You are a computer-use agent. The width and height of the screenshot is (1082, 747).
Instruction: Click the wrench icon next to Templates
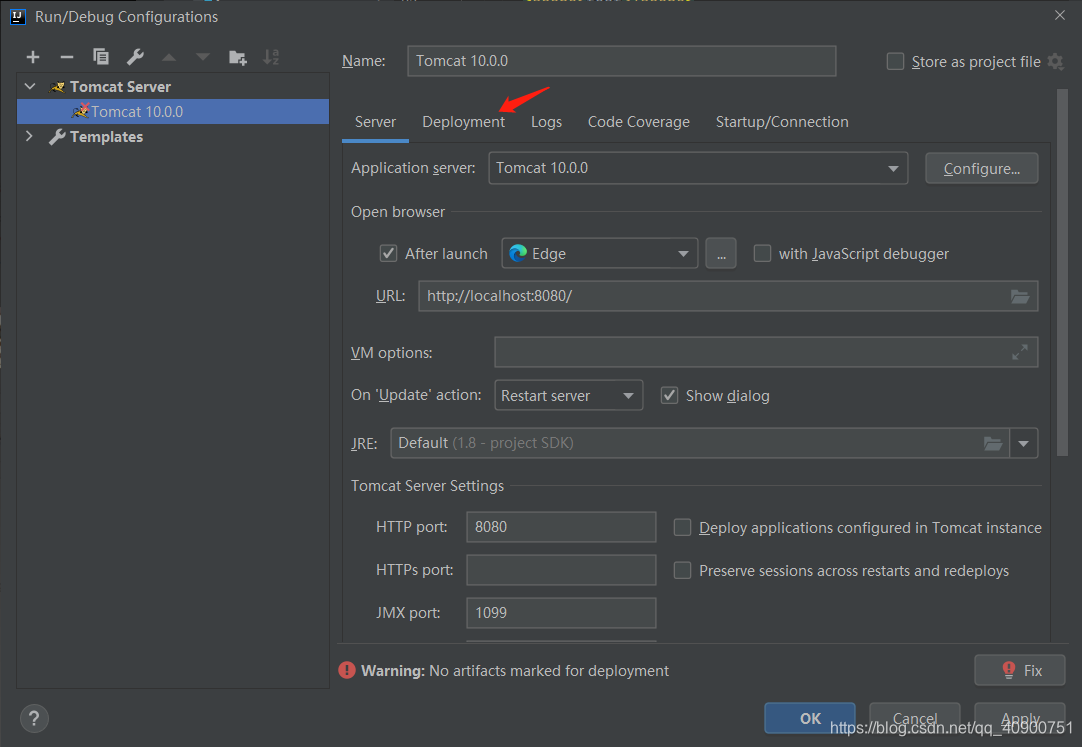[x=57, y=137]
